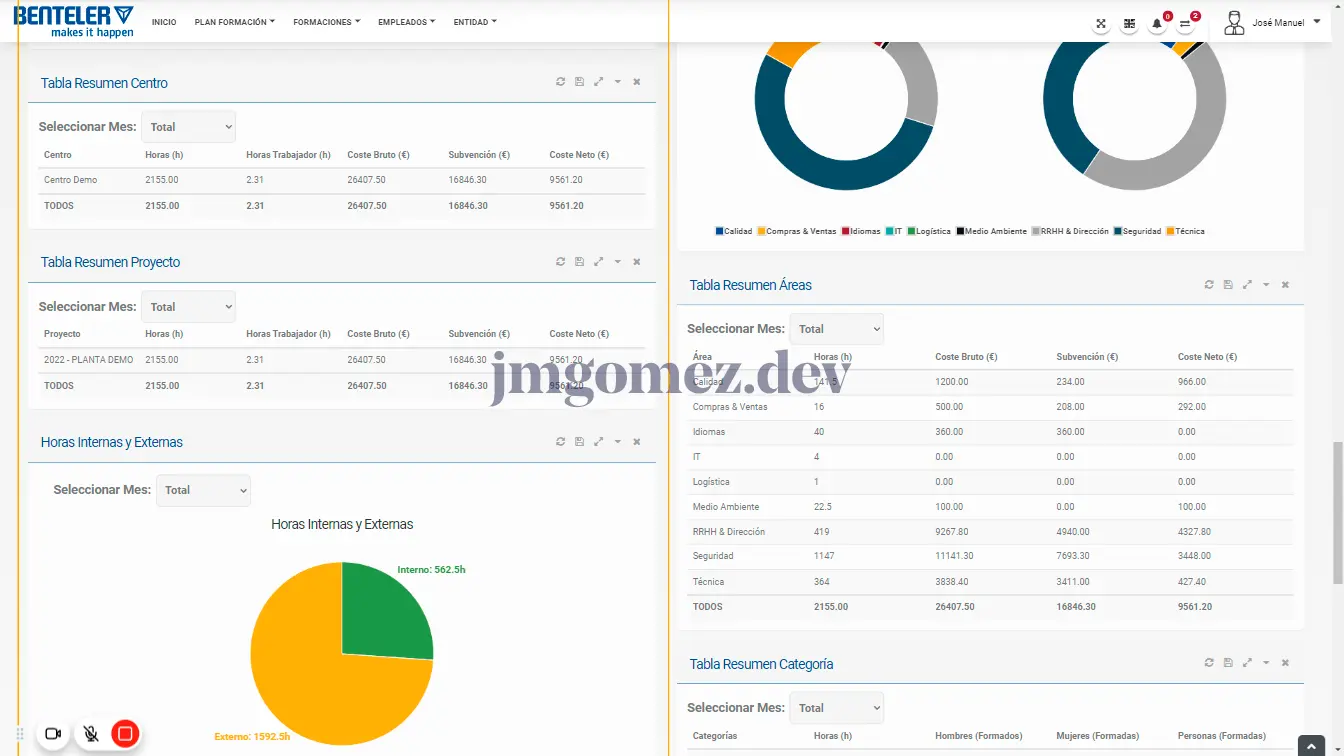
Task: Open the month dropdown in Tabla Resumen Áreas
Action: (837, 329)
